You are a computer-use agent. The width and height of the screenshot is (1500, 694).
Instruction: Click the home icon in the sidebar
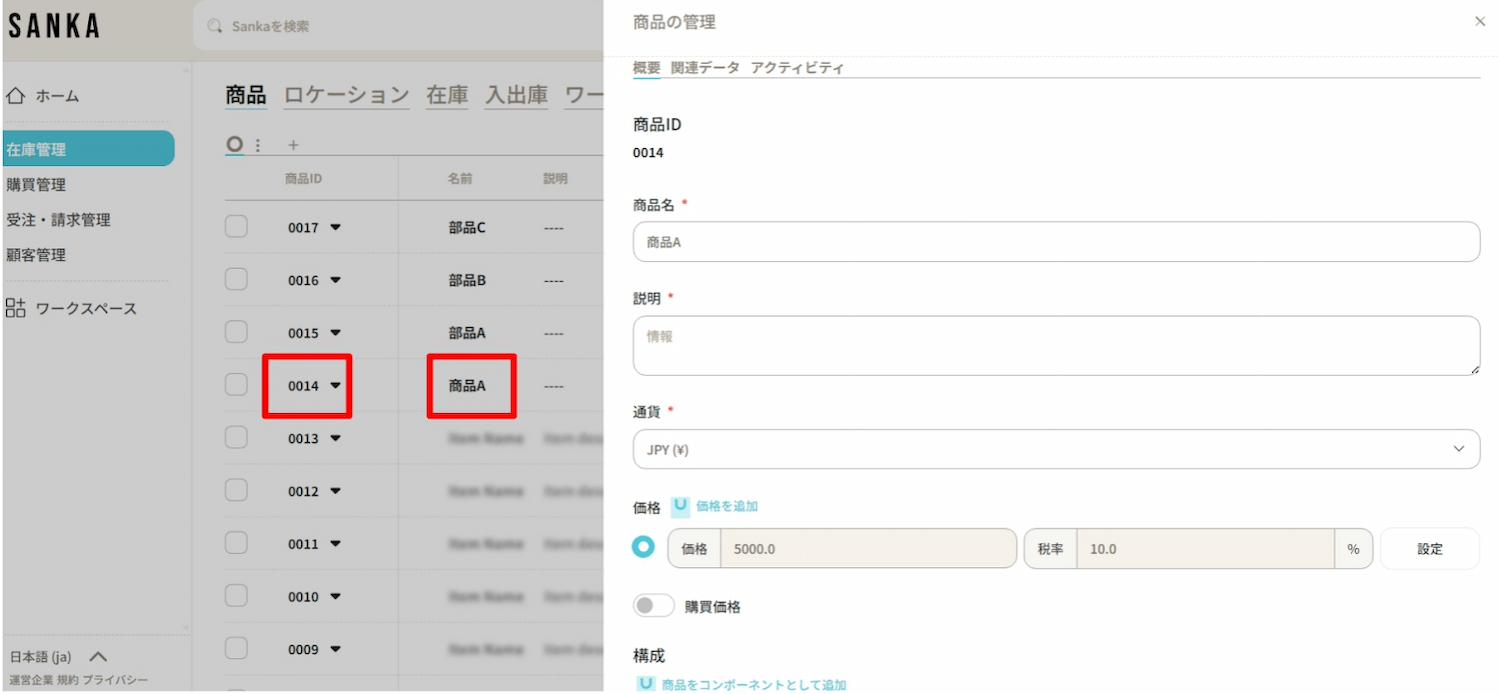pyautogui.click(x=16, y=96)
